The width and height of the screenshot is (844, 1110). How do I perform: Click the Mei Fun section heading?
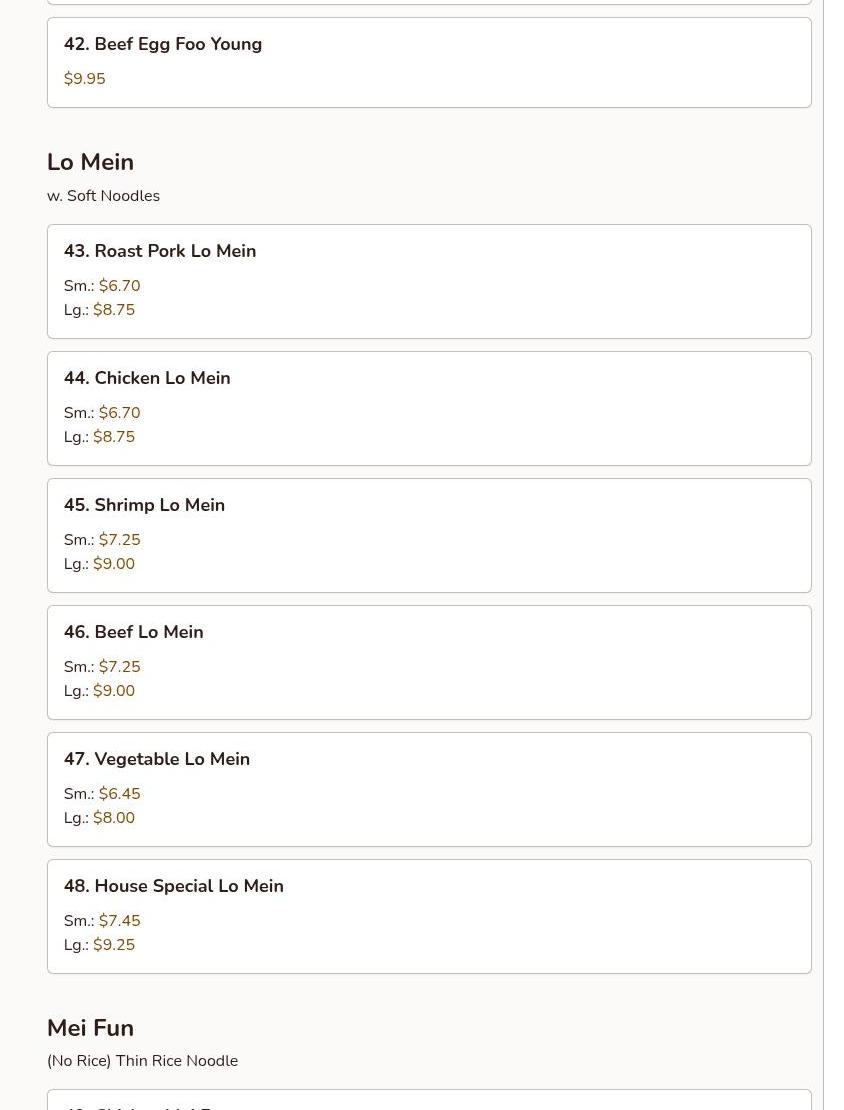[90, 1028]
